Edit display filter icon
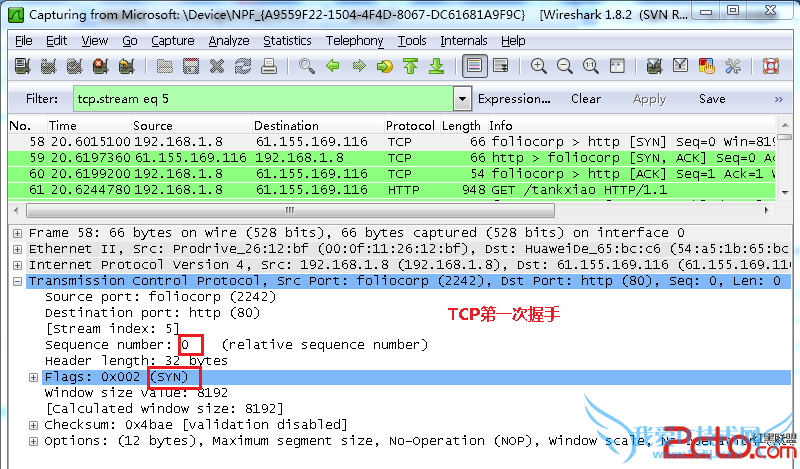The image size is (800, 469). 681,66
